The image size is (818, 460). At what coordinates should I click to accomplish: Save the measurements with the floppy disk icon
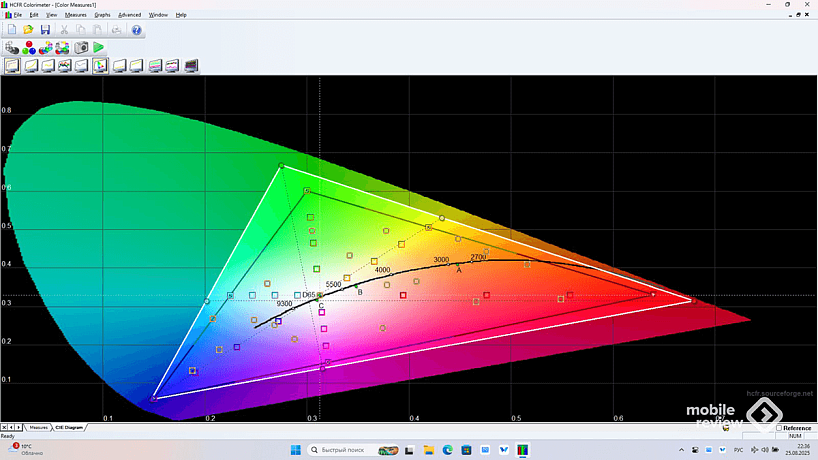click(45, 30)
